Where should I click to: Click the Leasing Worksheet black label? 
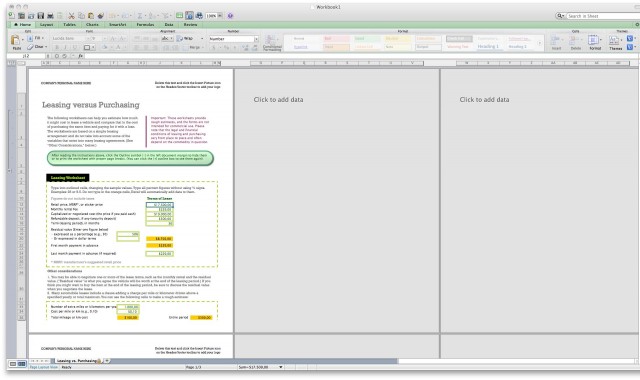(x=68, y=178)
